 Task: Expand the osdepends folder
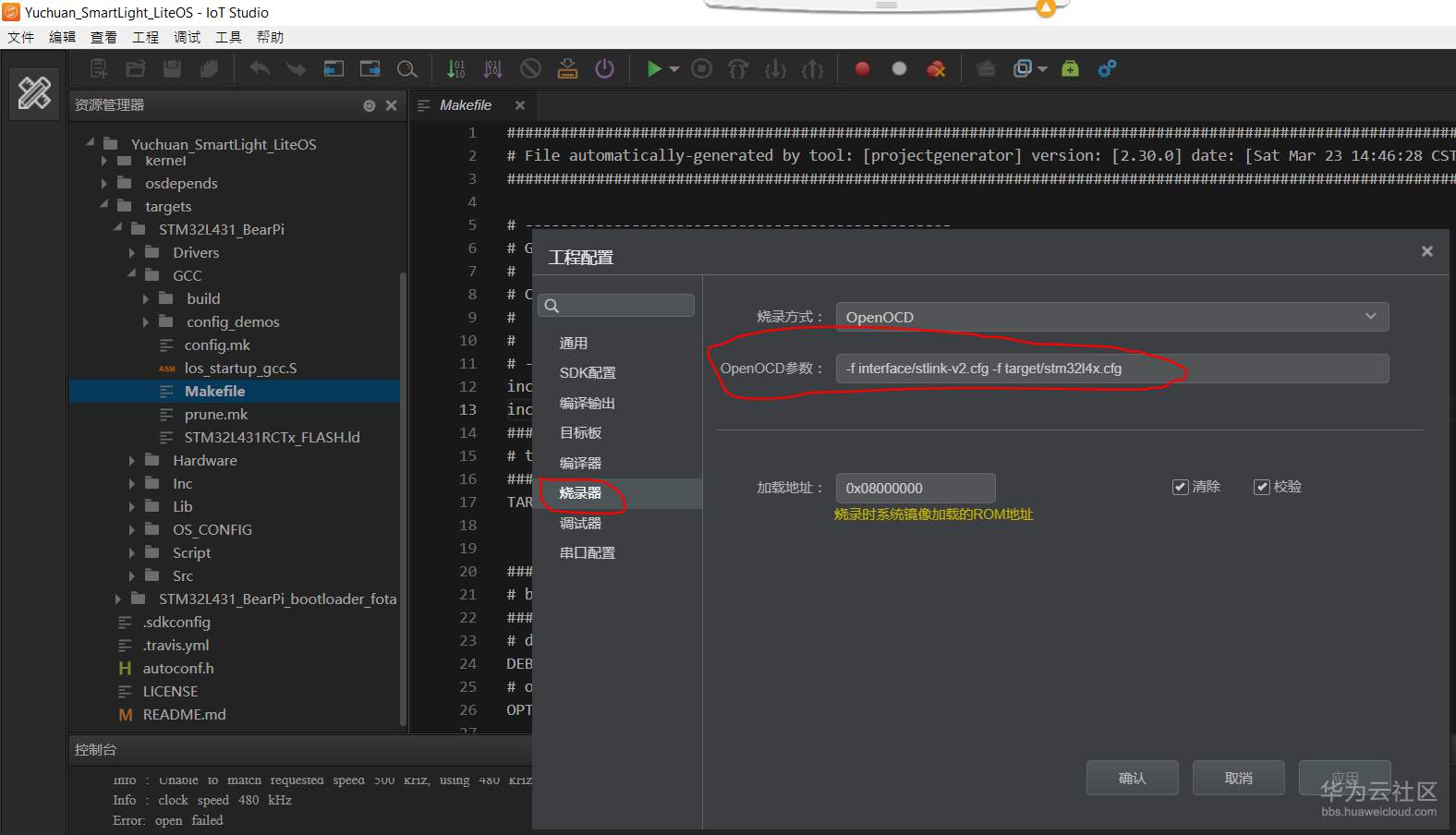(x=104, y=183)
